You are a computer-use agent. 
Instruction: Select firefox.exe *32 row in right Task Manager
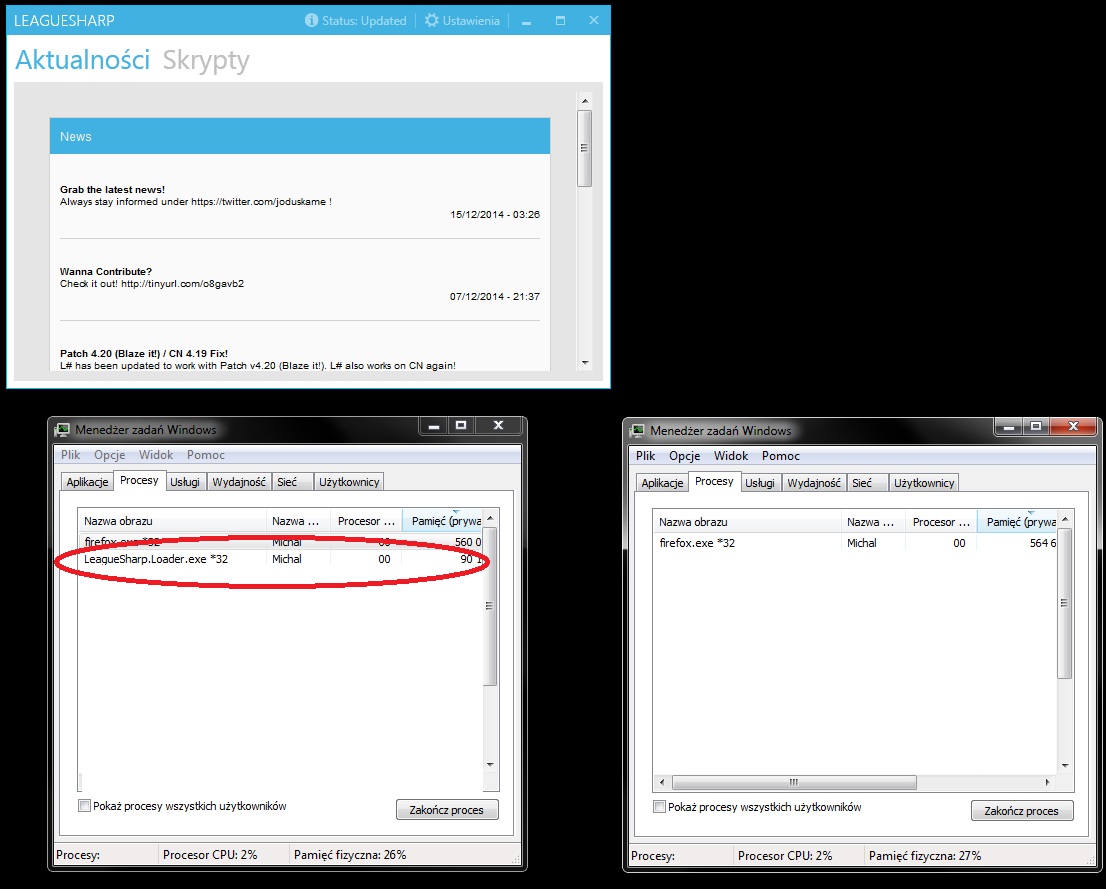[x=856, y=543]
